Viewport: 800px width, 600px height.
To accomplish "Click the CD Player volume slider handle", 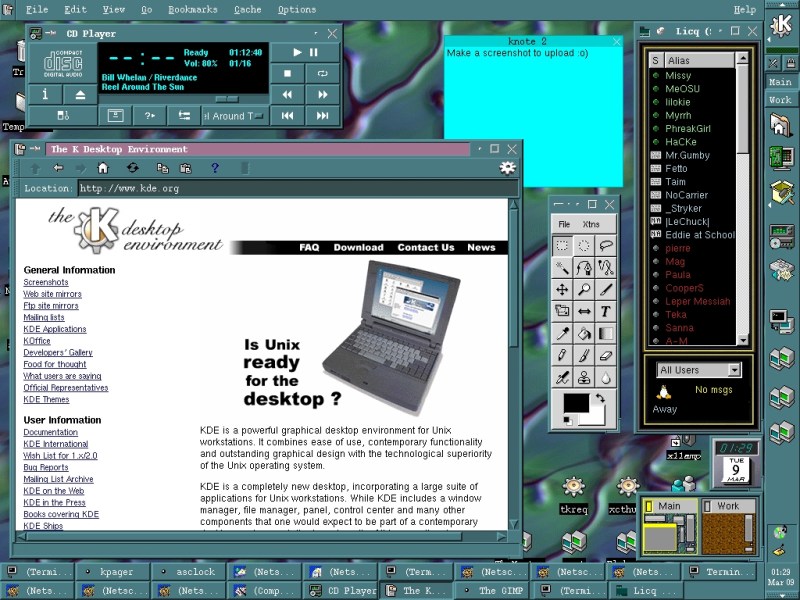I will pyautogui.click(x=227, y=99).
